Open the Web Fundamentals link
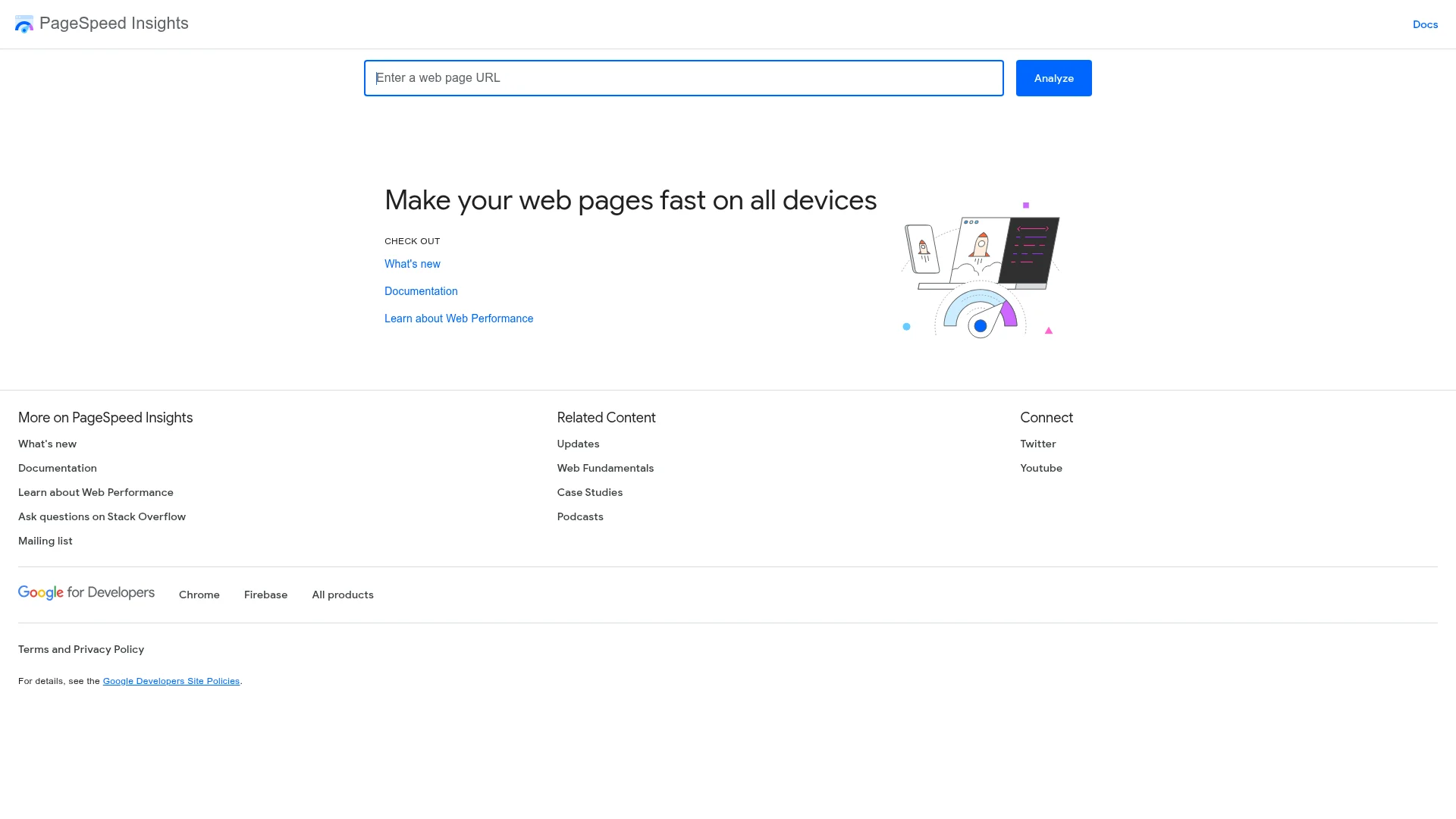The width and height of the screenshot is (1456, 819). [x=605, y=468]
